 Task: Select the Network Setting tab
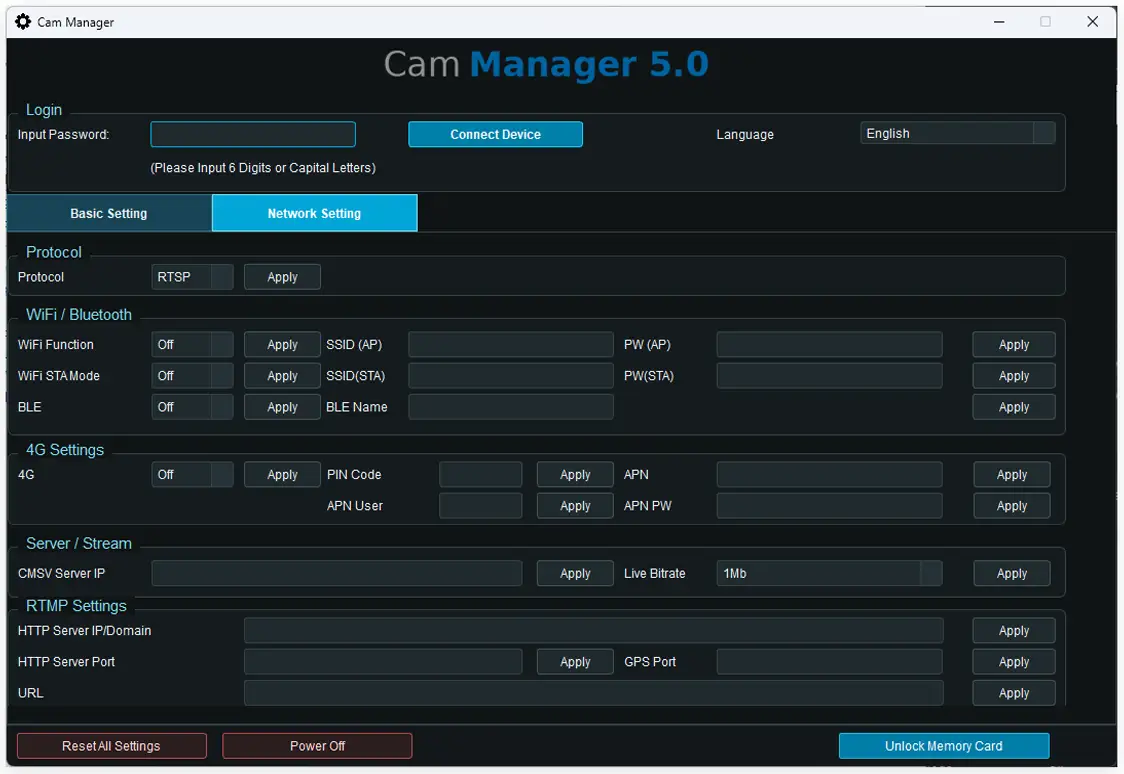coord(315,214)
